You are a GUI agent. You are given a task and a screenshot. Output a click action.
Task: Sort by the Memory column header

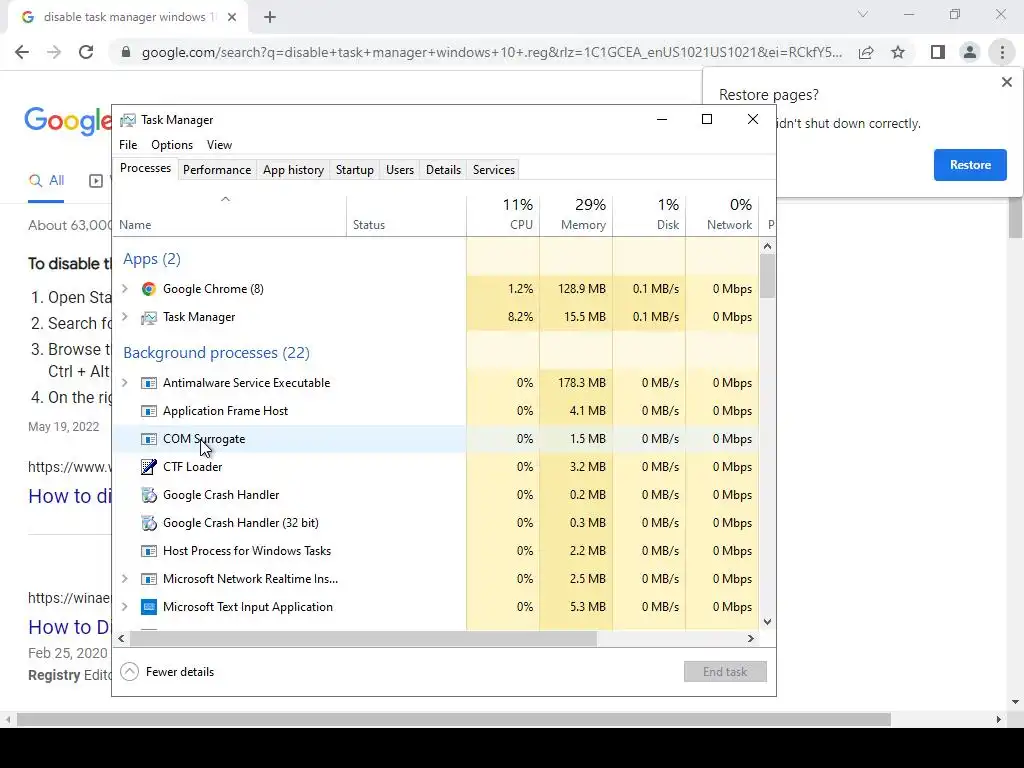(577, 215)
